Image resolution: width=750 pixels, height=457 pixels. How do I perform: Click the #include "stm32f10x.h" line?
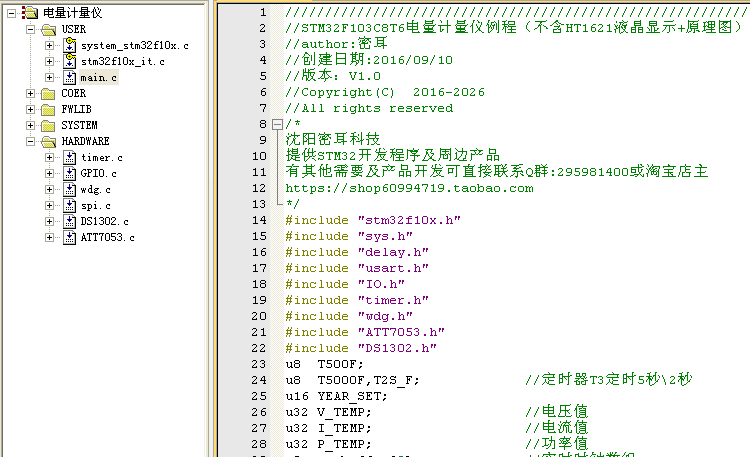pos(373,220)
